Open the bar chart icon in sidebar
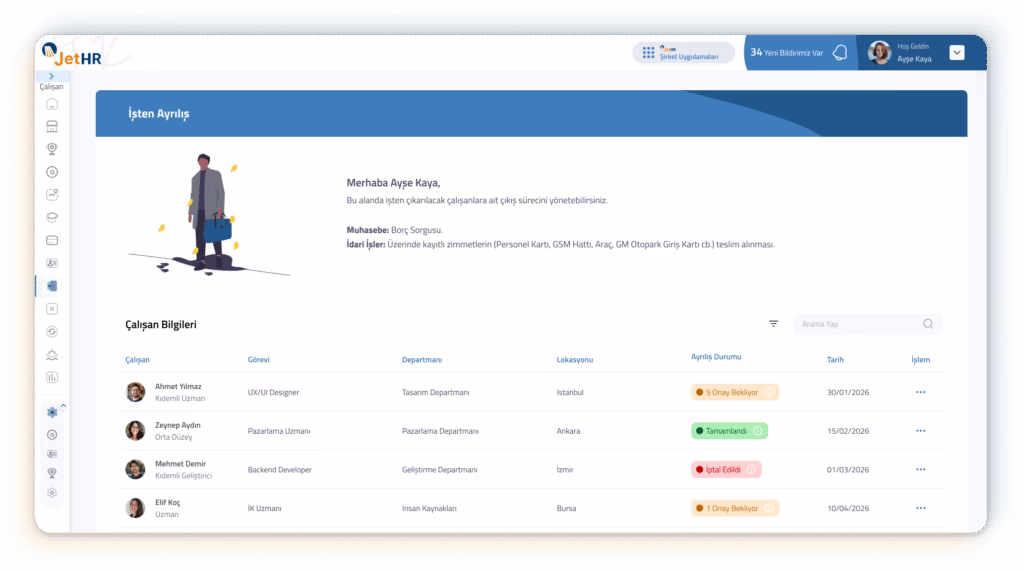Image resolution: width=1024 pixels, height=570 pixels. (x=52, y=377)
